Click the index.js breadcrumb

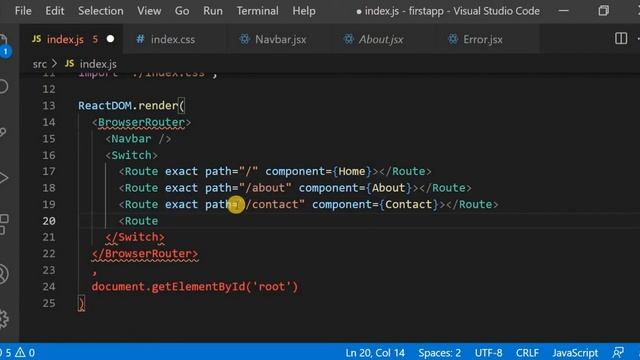(98, 64)
